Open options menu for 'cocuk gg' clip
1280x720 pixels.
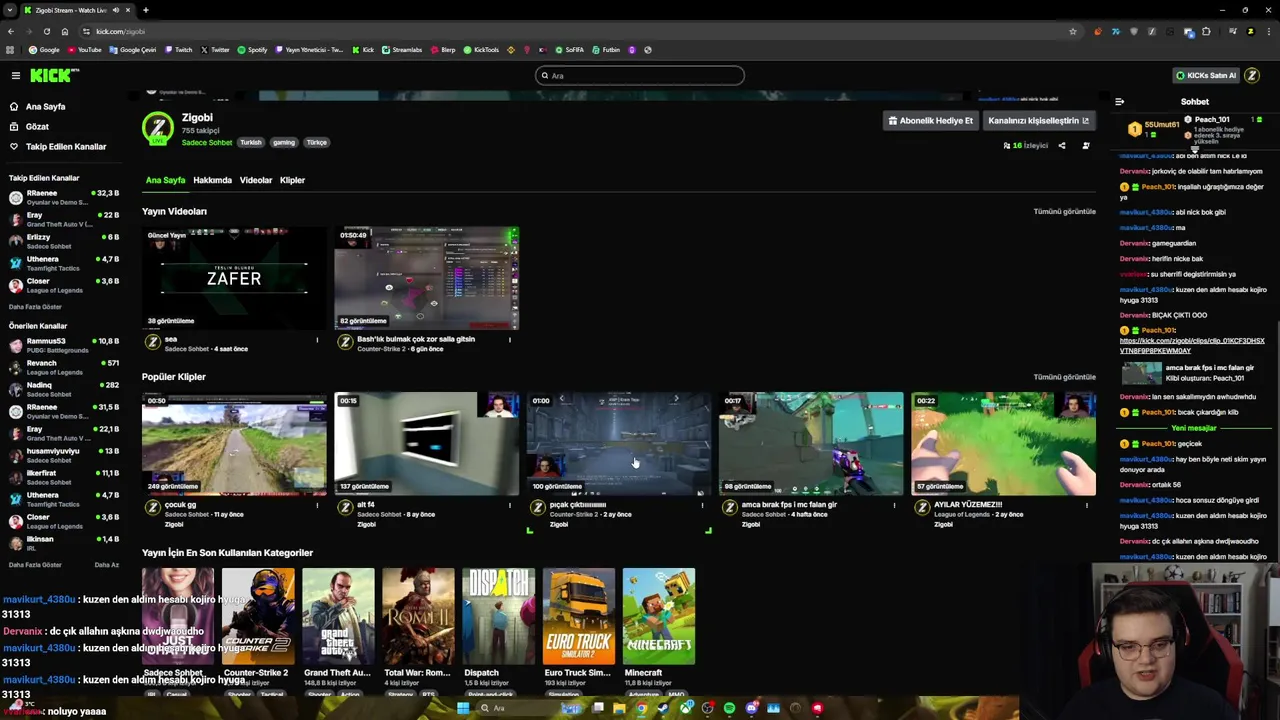(x=317, y=505)
